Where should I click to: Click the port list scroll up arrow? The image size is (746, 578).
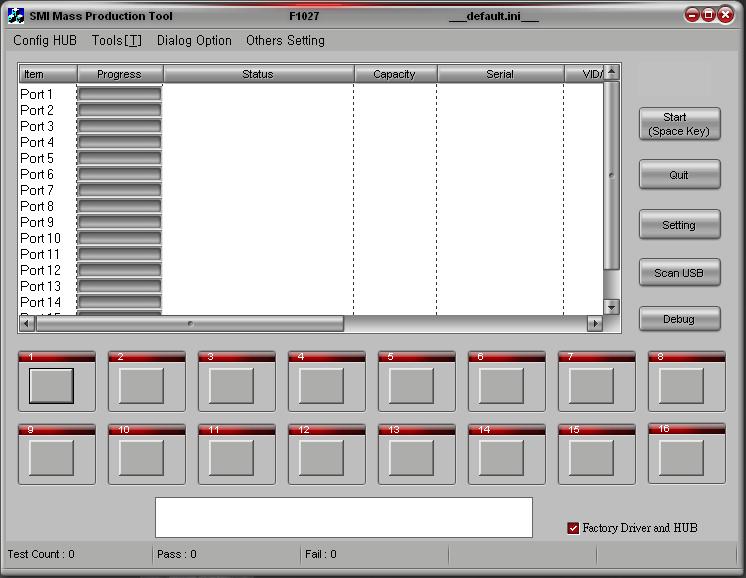coord(611,72)
